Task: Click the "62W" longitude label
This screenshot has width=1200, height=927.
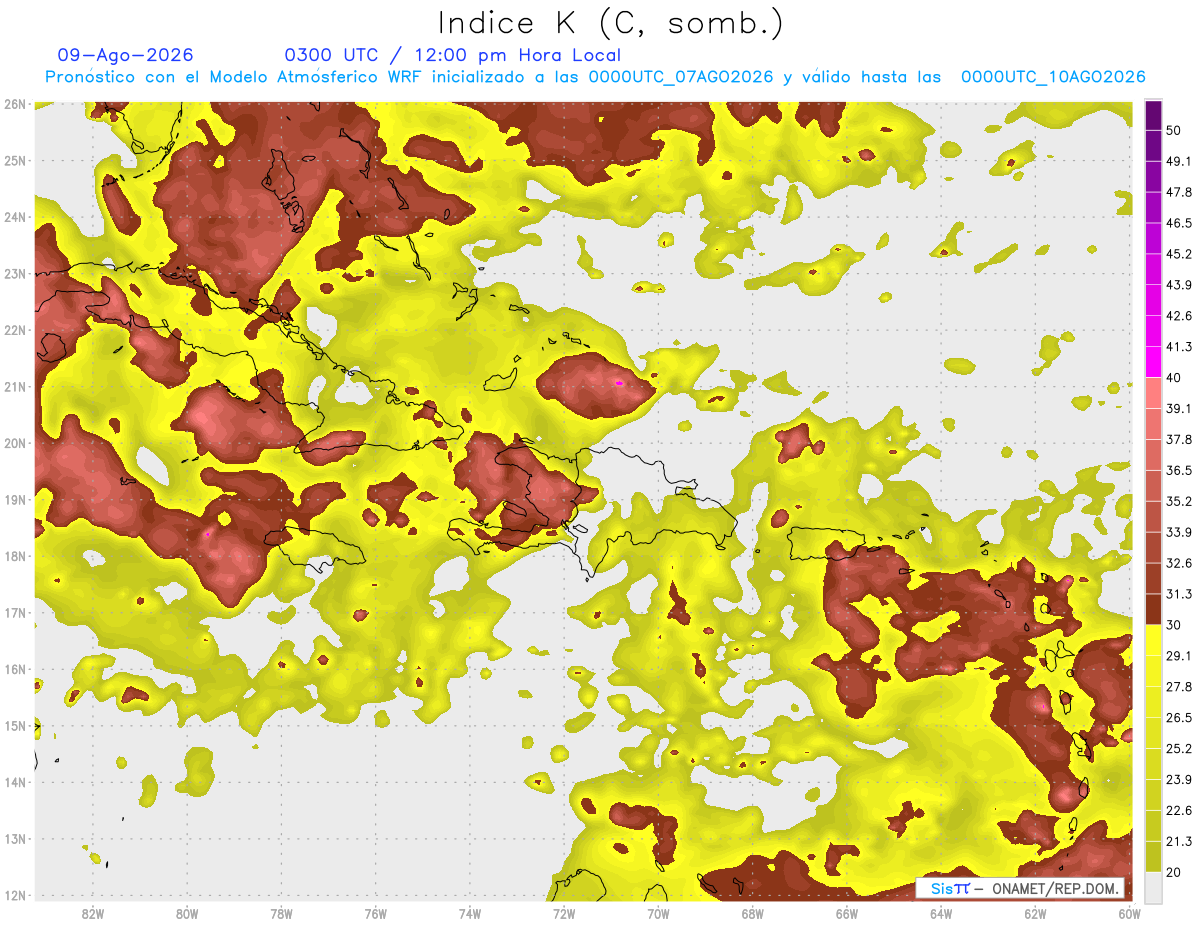Action: tap(1036, 914)
